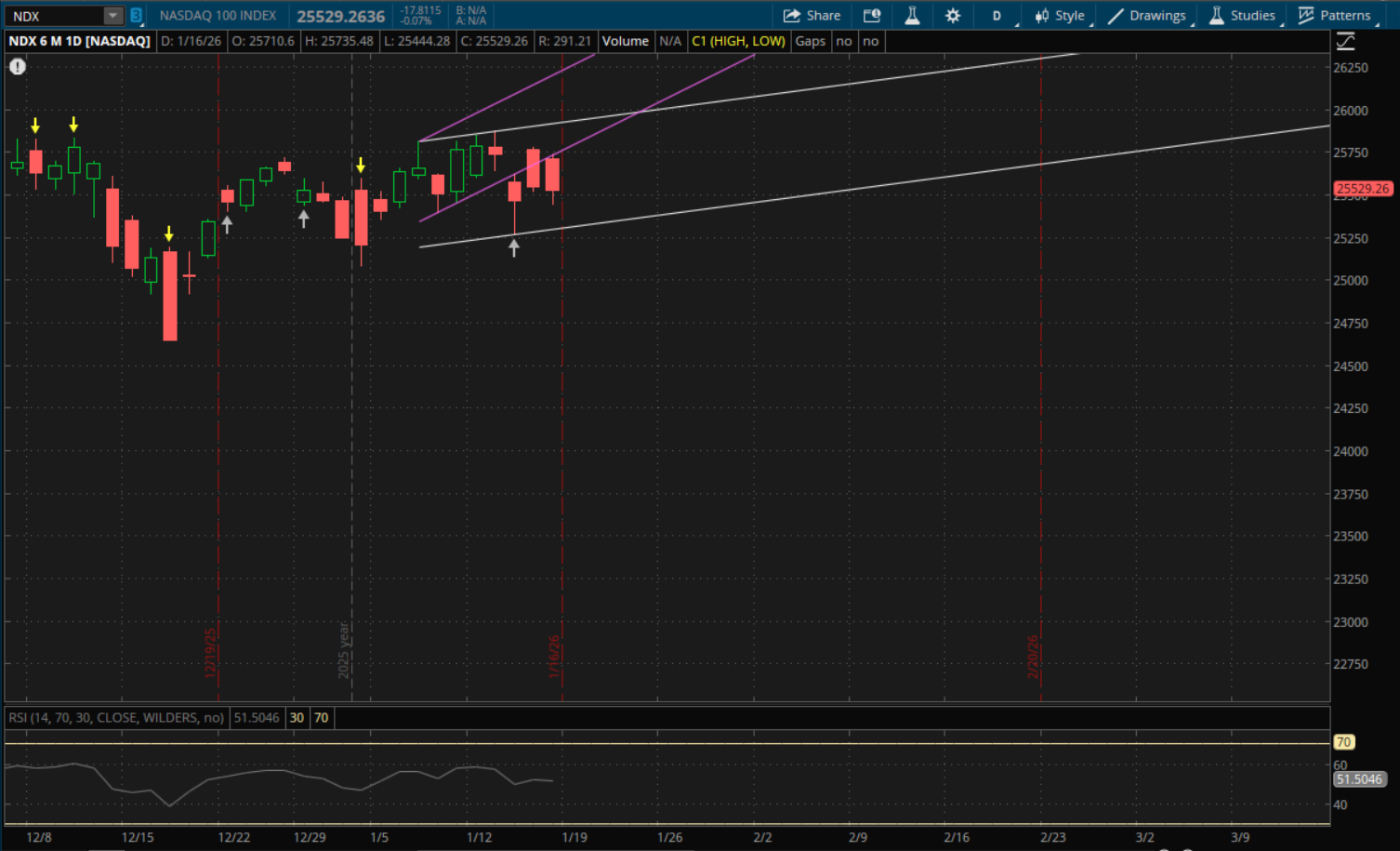
Task: Click the RSI upper level 70 box
Action: click(321, 718)
